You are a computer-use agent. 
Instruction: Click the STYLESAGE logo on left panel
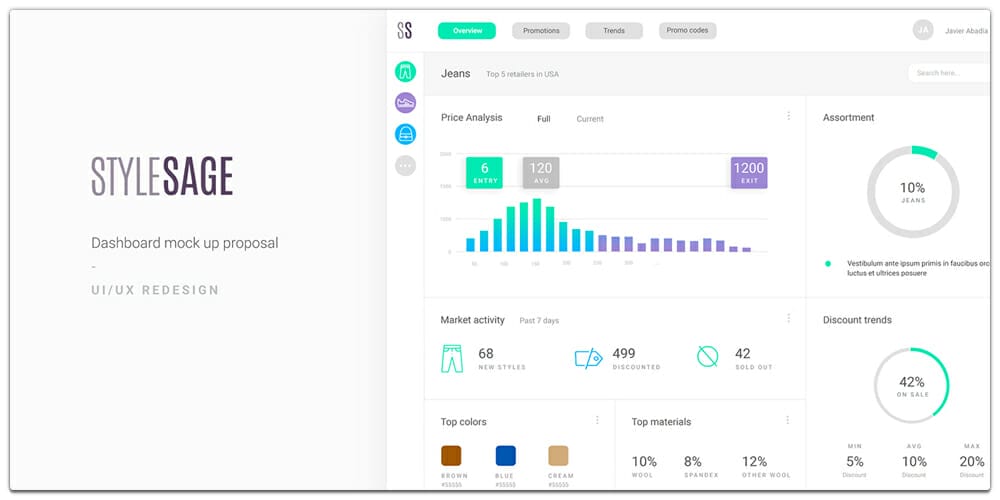(x=162, y=176)
